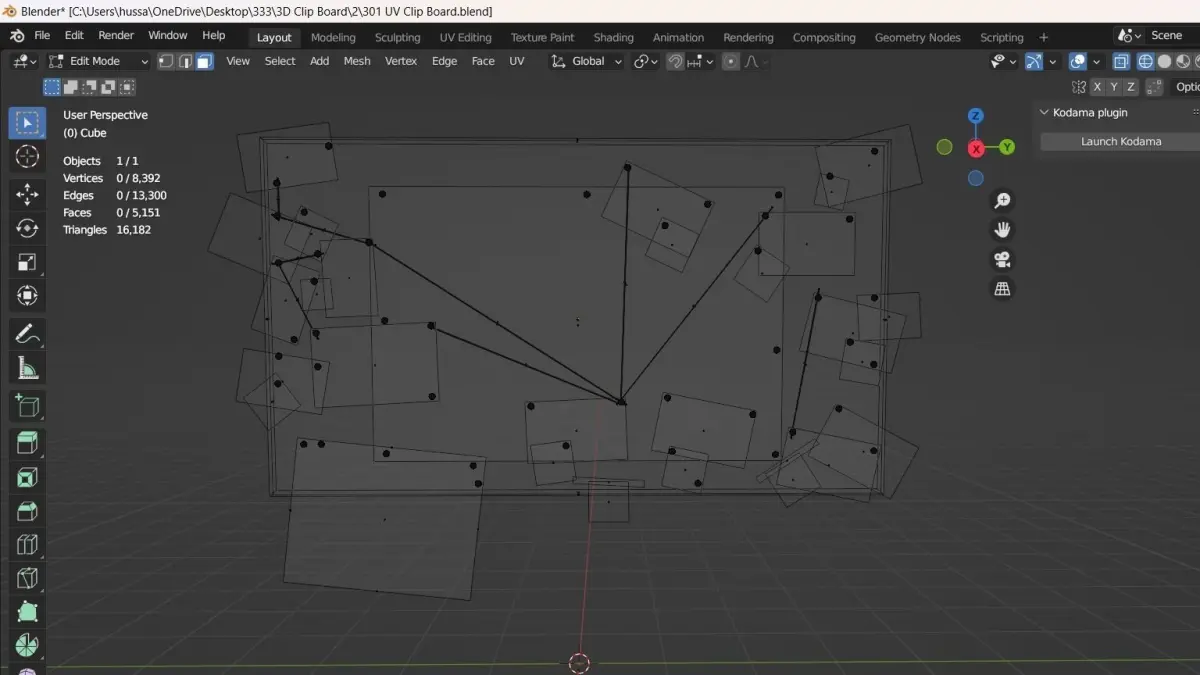Viewport: 1200px width, 675px height.
Task: Select the Bevel tool
Action: pyautogui.click(x=27, y=511)
